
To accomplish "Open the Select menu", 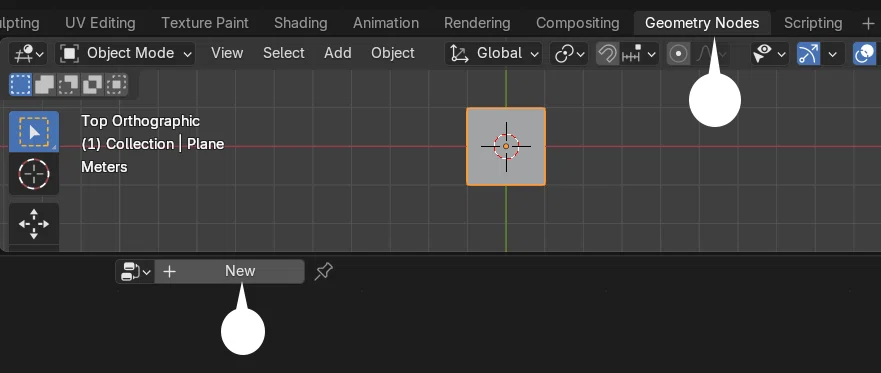I will [x=284, y=53].
